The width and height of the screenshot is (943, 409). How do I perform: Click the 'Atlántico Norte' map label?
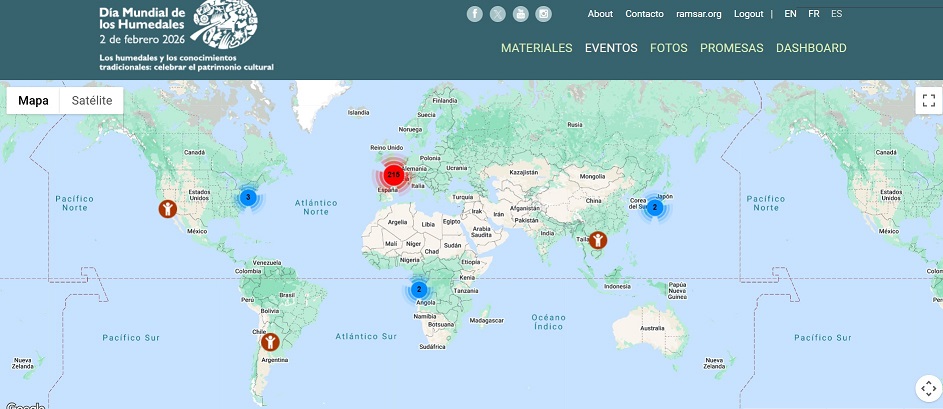click(316, 208)
